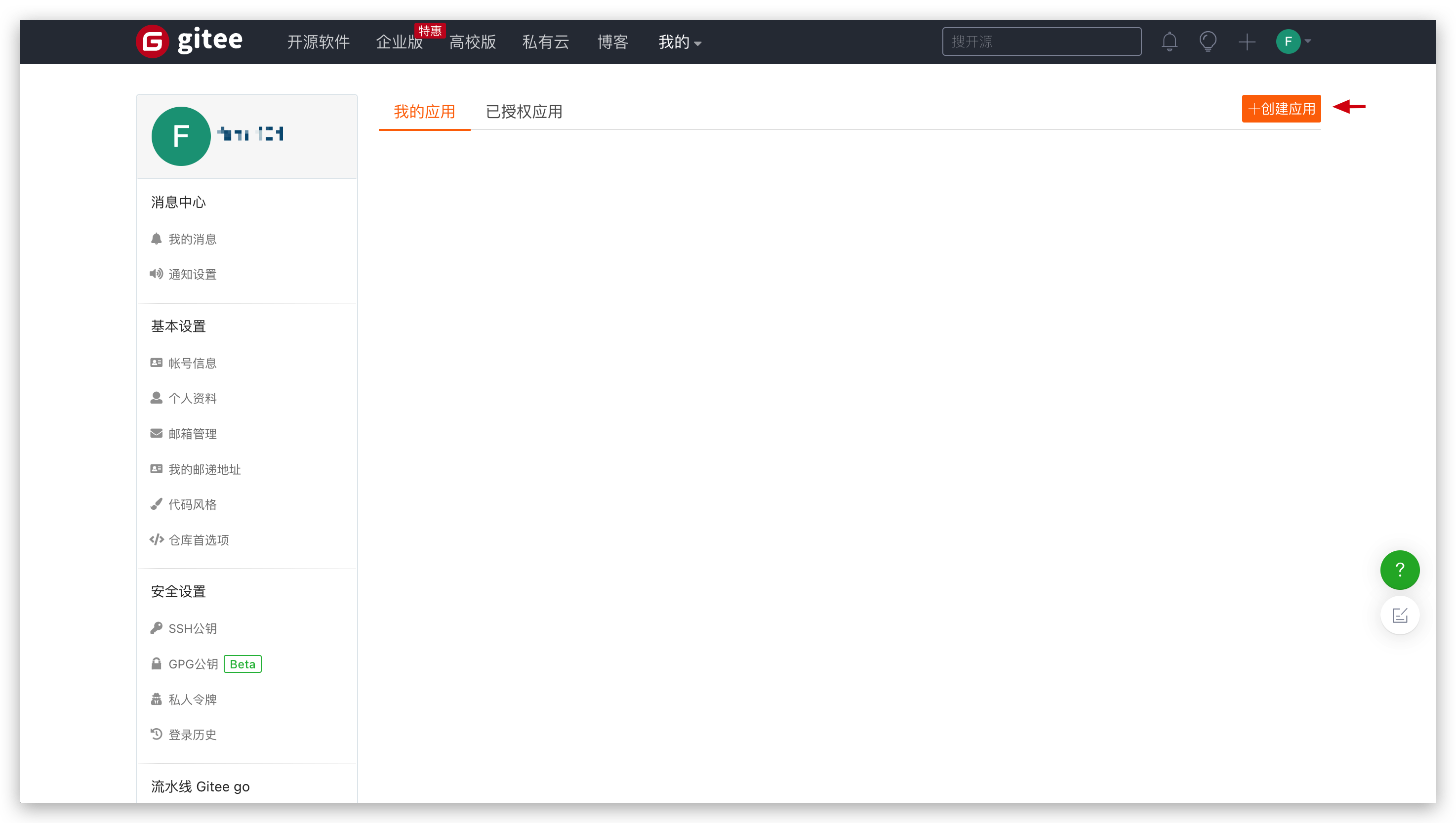
Task: Open GPG公钥 lock settings
Action: [x=193, y=663]
